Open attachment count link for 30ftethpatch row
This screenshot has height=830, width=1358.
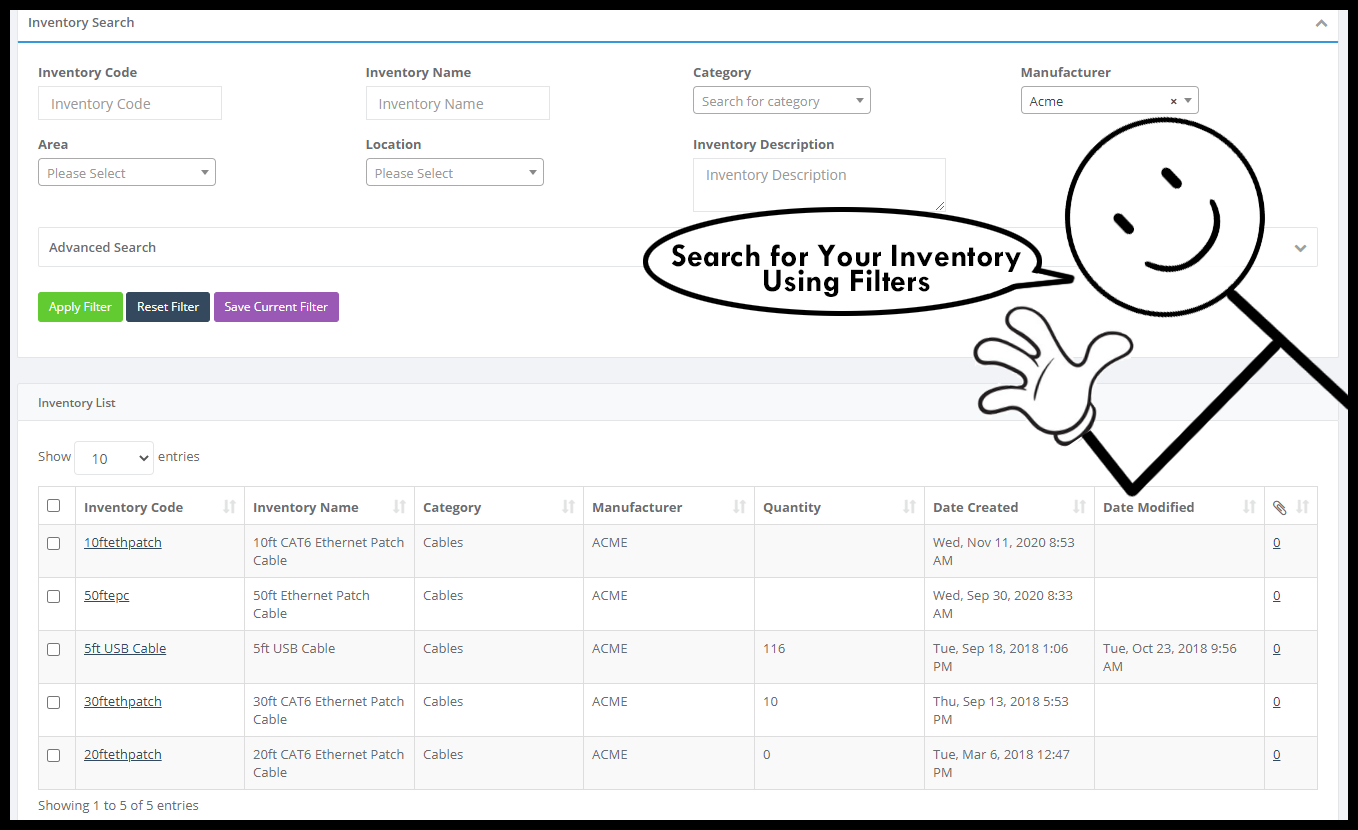coord(1277,702)
